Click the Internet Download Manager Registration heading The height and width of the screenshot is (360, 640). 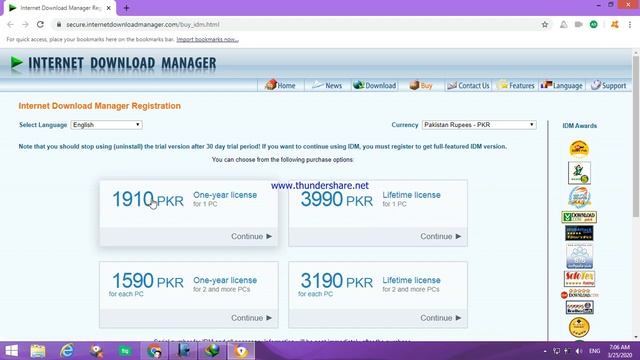(x=100, y=106)
